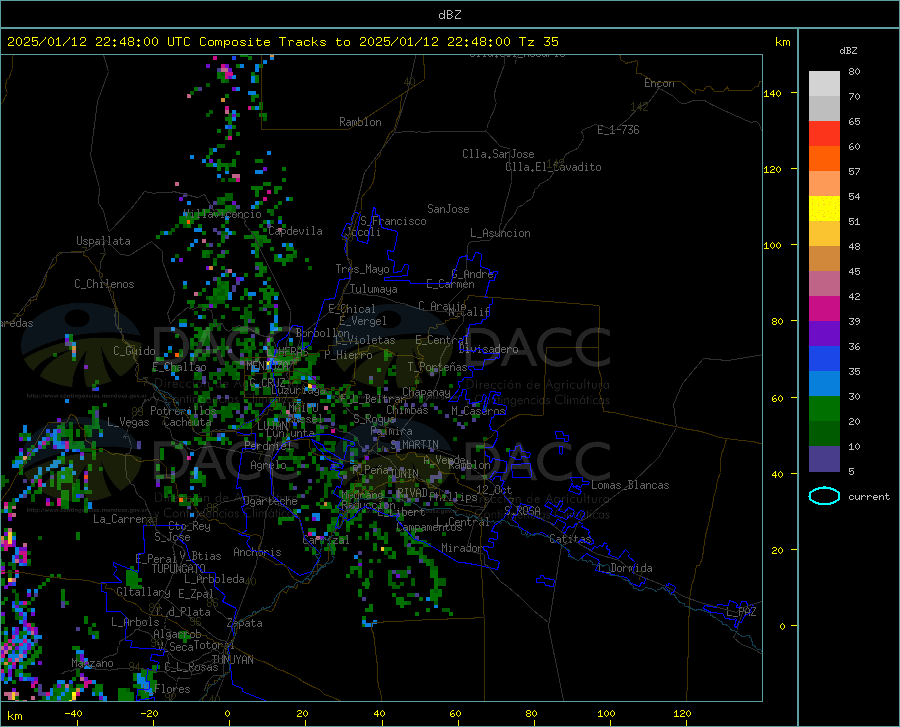Screen dimensions: 900x727
Task: Click the 'SanJose' label near center top
Action: (x=448, y=209)
